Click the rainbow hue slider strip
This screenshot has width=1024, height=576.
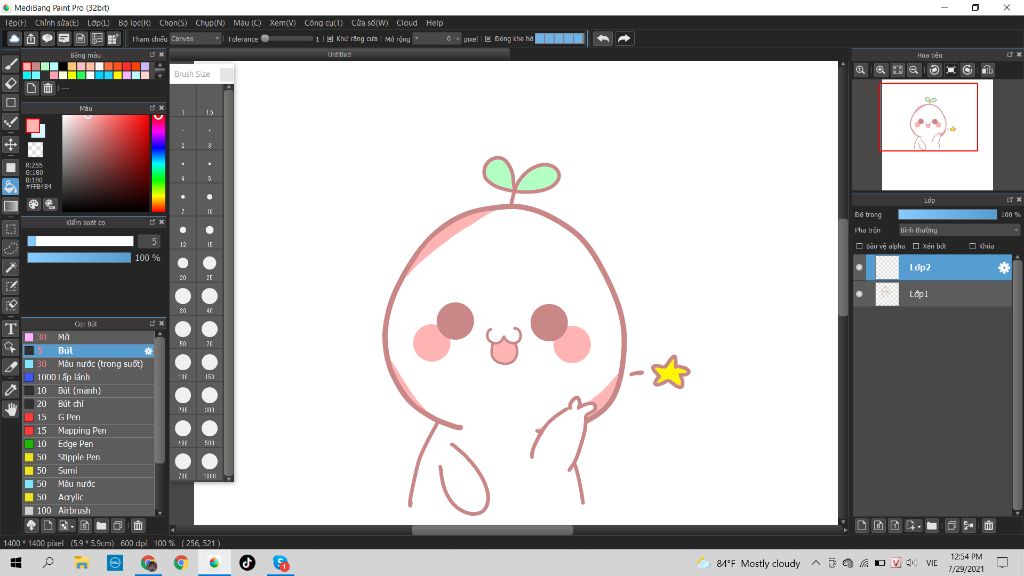(158, 163)
